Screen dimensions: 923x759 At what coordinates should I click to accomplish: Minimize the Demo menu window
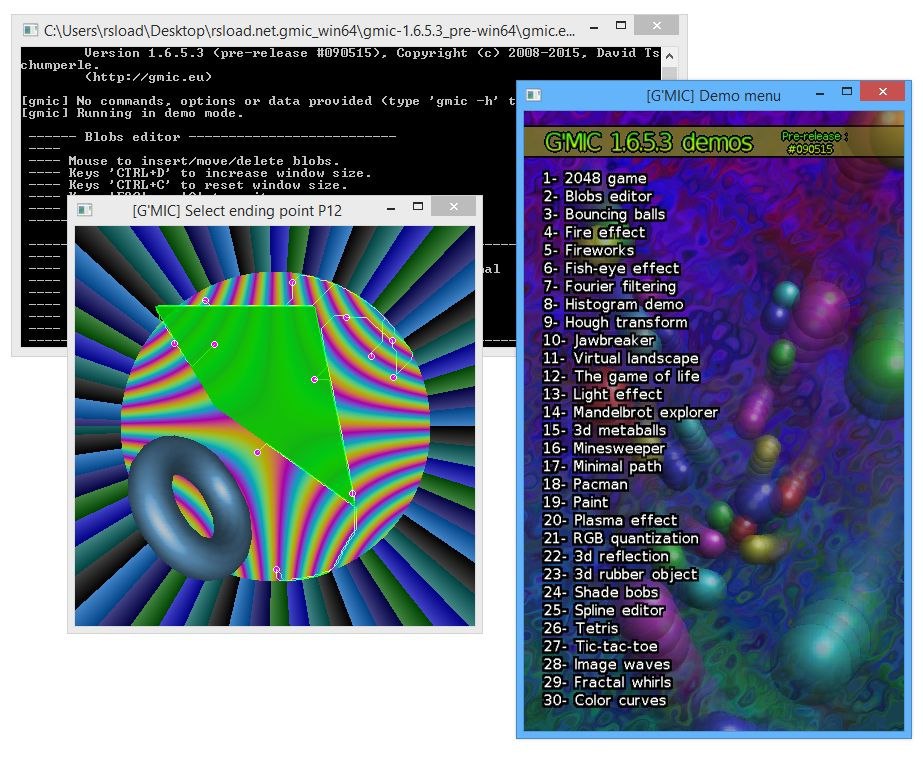[819, 94]
